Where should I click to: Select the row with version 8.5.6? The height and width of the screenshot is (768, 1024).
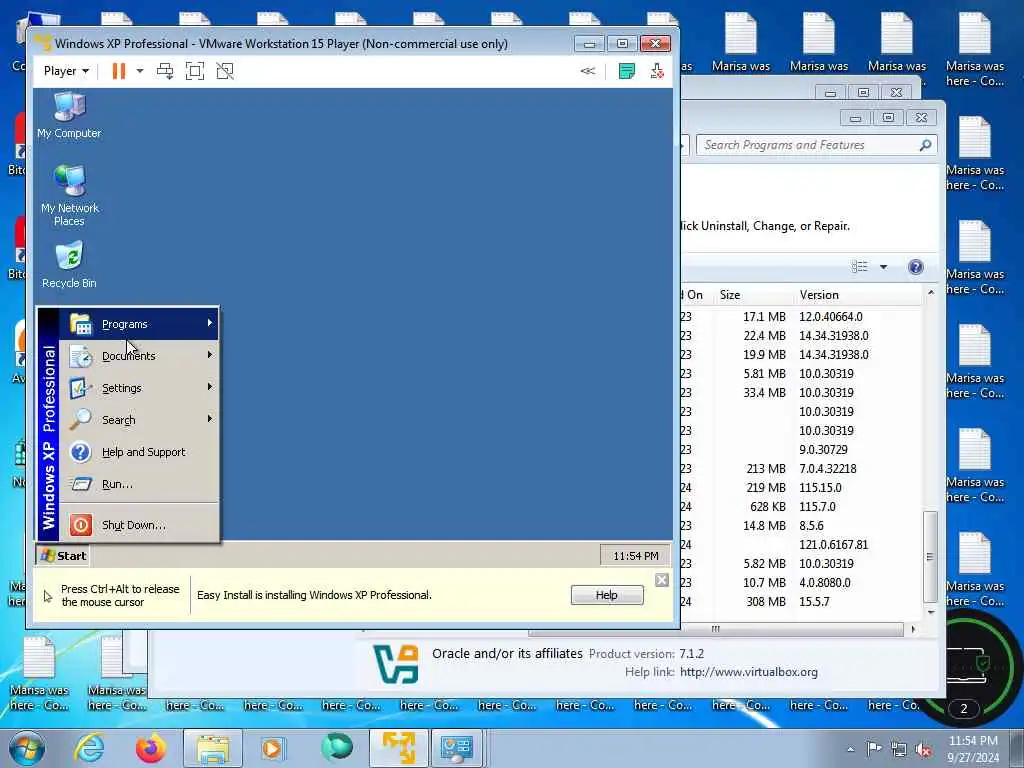pyautogui.click(x=801, y=526)
